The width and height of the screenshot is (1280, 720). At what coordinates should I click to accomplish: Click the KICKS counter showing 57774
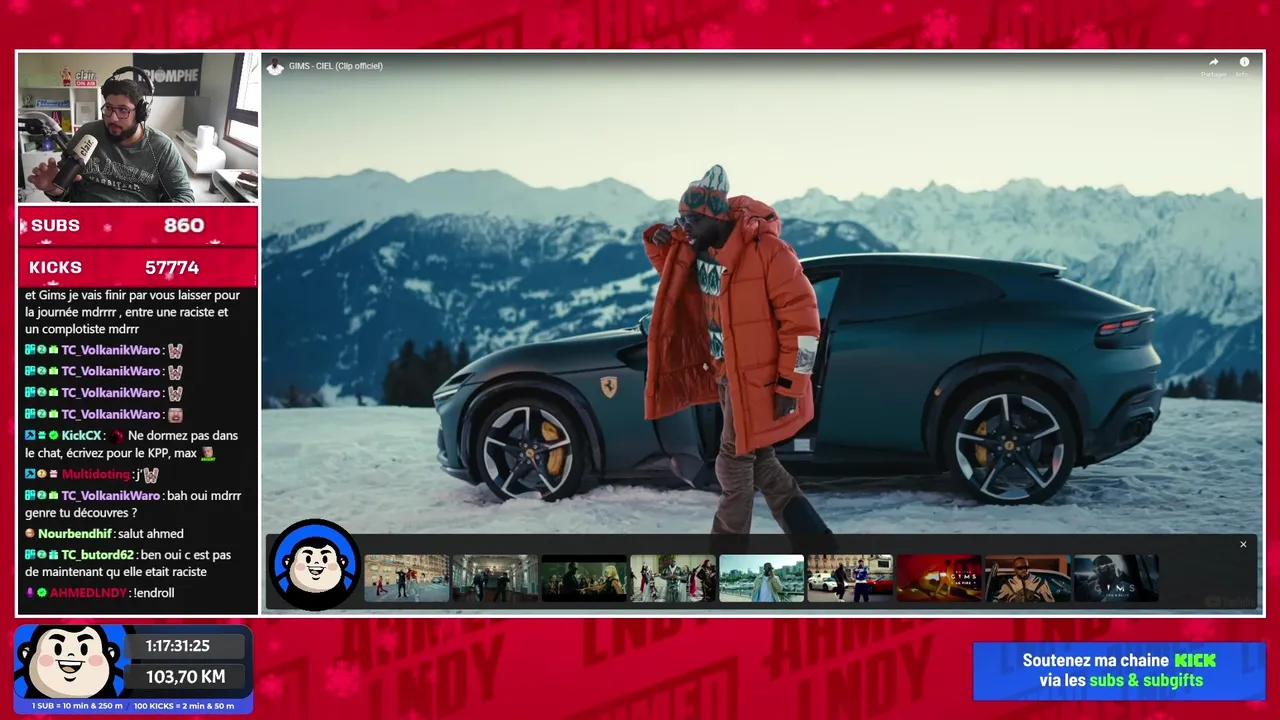(x=138, y=267)
